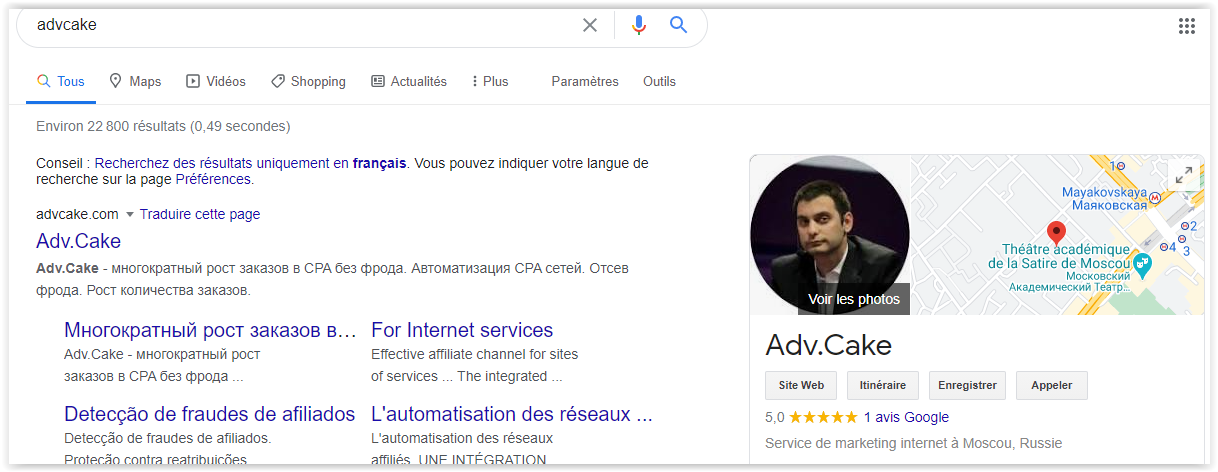Screen dimensions: 1218x472
Task: Open the Plus more-options menu
Action: click(489, 81)
